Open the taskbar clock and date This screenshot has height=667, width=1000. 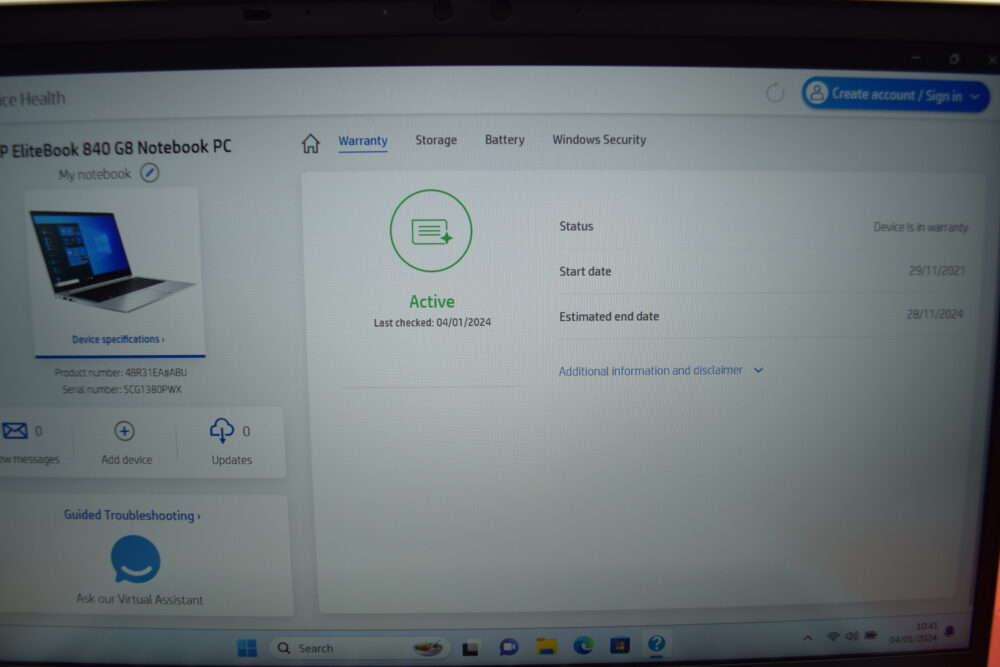tap(913, 633)
